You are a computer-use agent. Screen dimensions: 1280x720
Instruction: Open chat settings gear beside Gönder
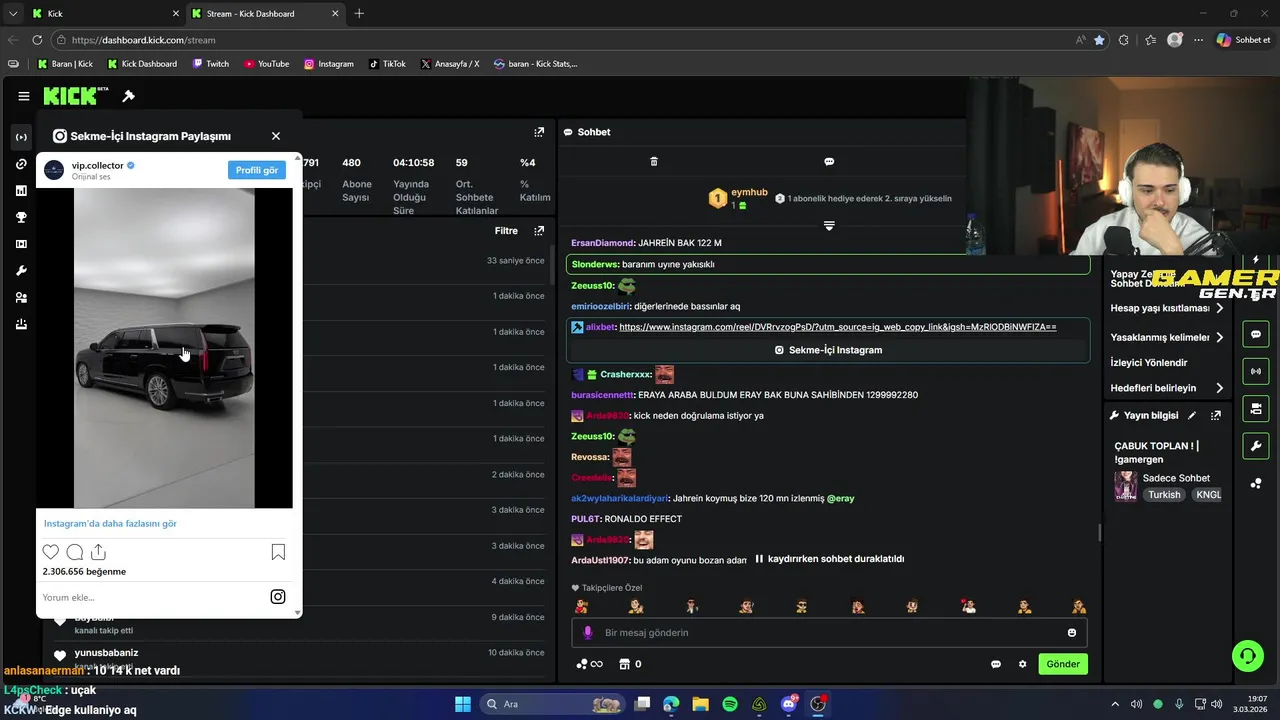click(x=1022, y=664)
